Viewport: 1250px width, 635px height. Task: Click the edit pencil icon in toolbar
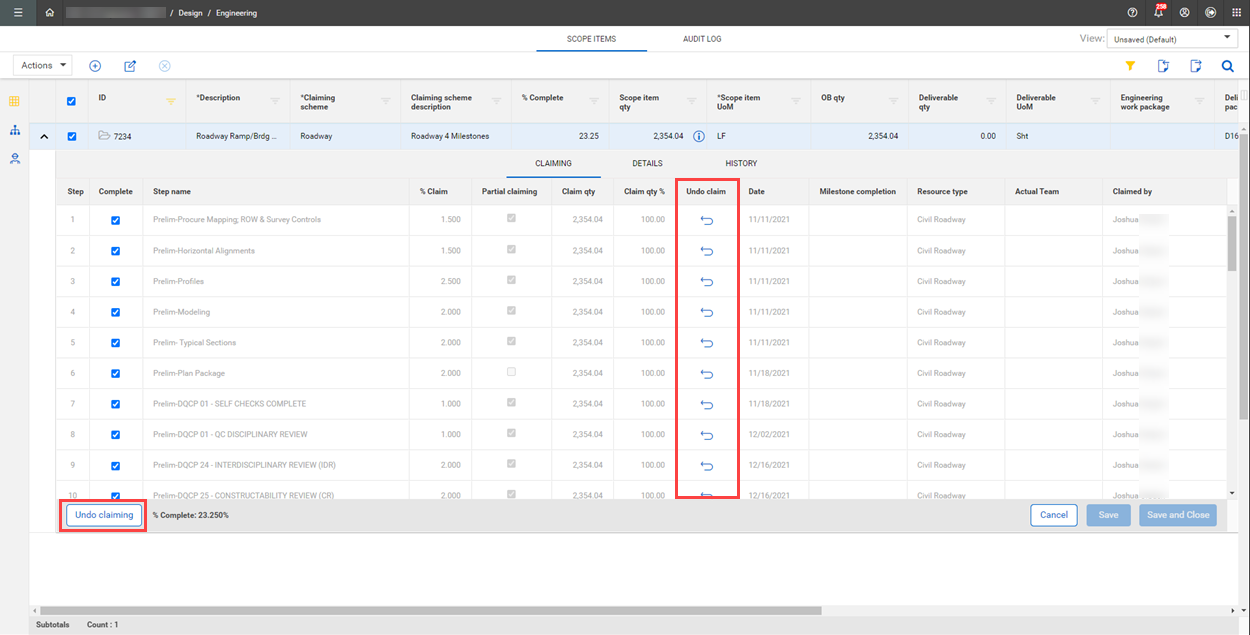[x=130, y=66]
